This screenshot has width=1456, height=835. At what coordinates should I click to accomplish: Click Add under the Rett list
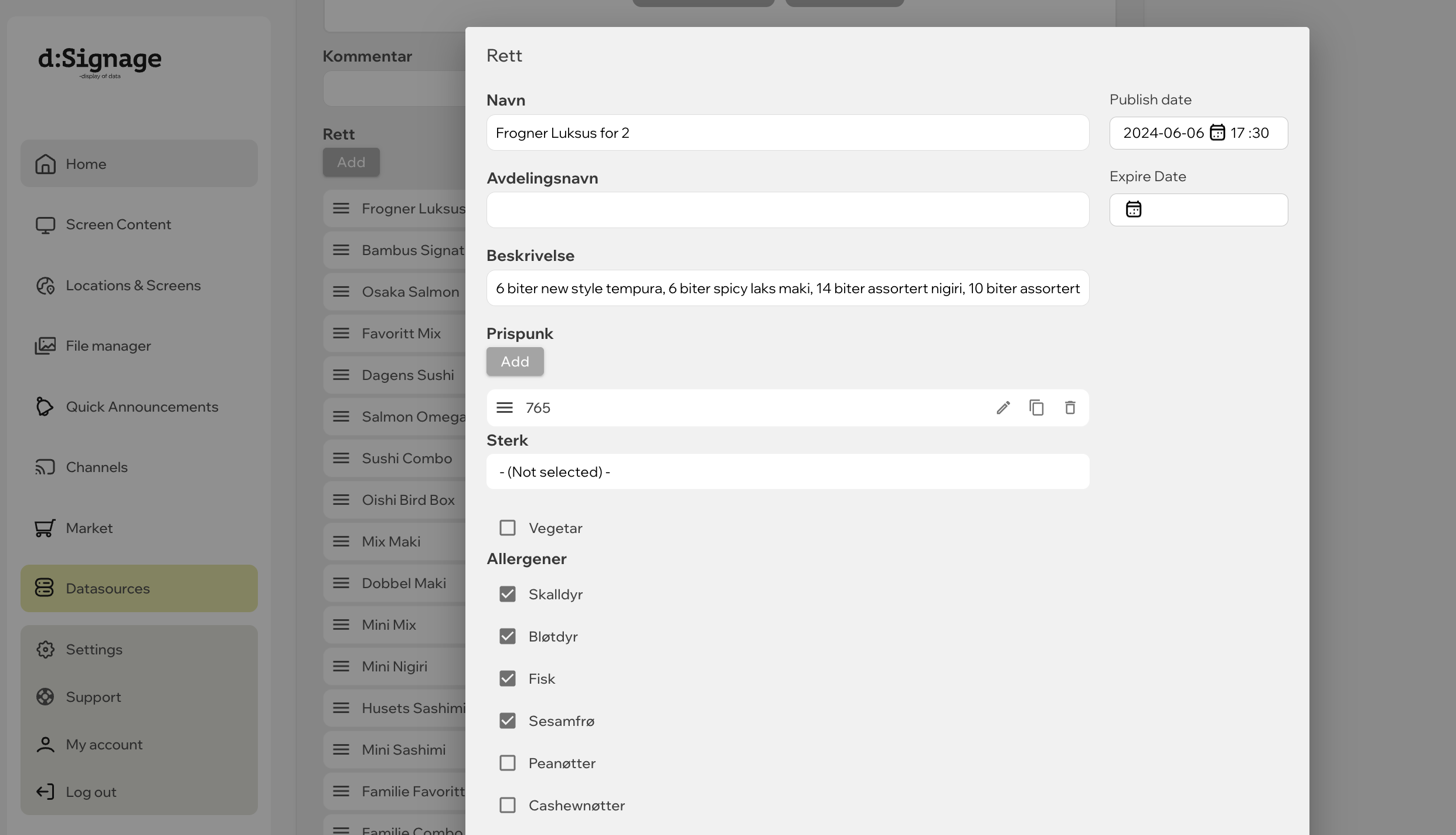click(x=351, y=162)
